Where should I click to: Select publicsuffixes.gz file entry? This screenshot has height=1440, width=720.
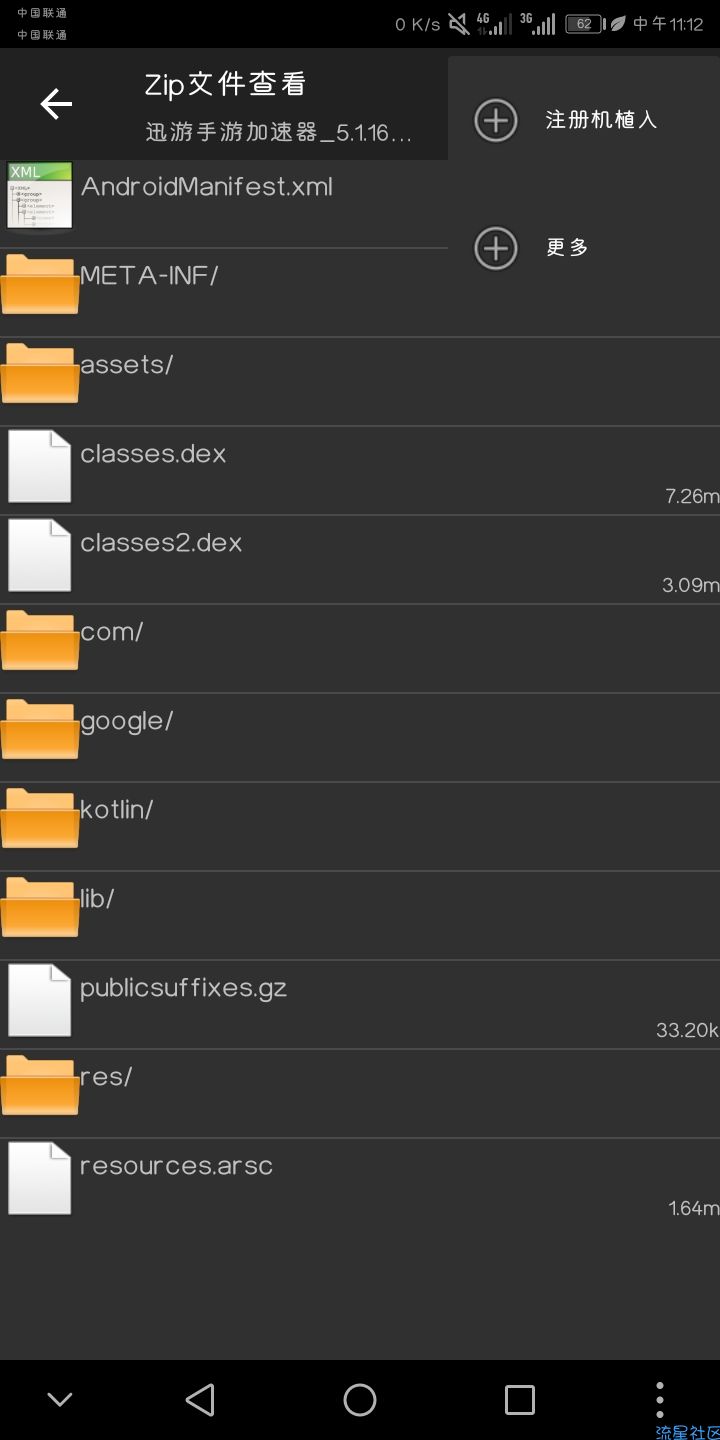[x=360, y=1005]
